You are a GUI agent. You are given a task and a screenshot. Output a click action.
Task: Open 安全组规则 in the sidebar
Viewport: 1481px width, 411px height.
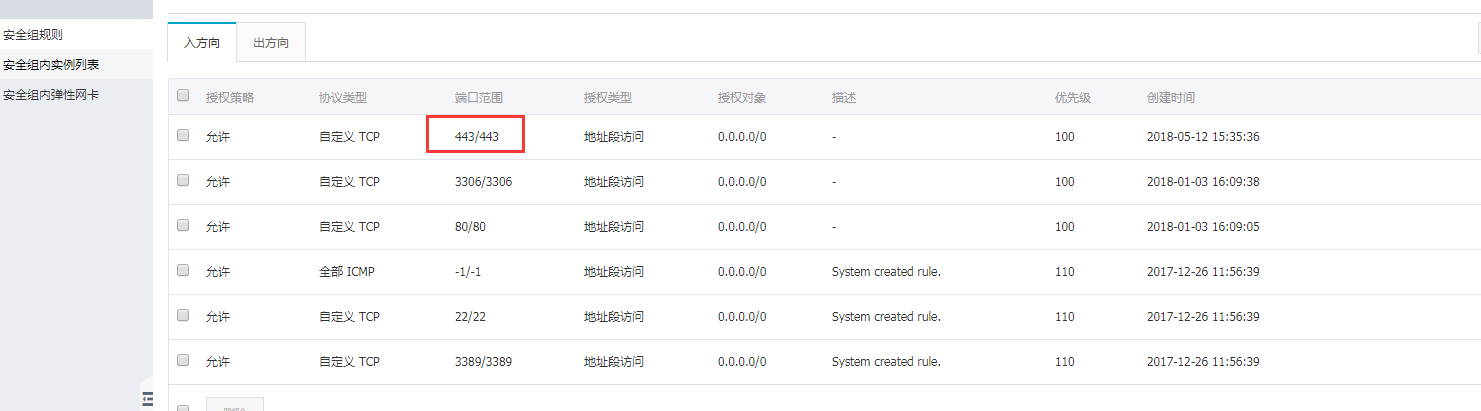pyautogui.click(x=34, y=35)
